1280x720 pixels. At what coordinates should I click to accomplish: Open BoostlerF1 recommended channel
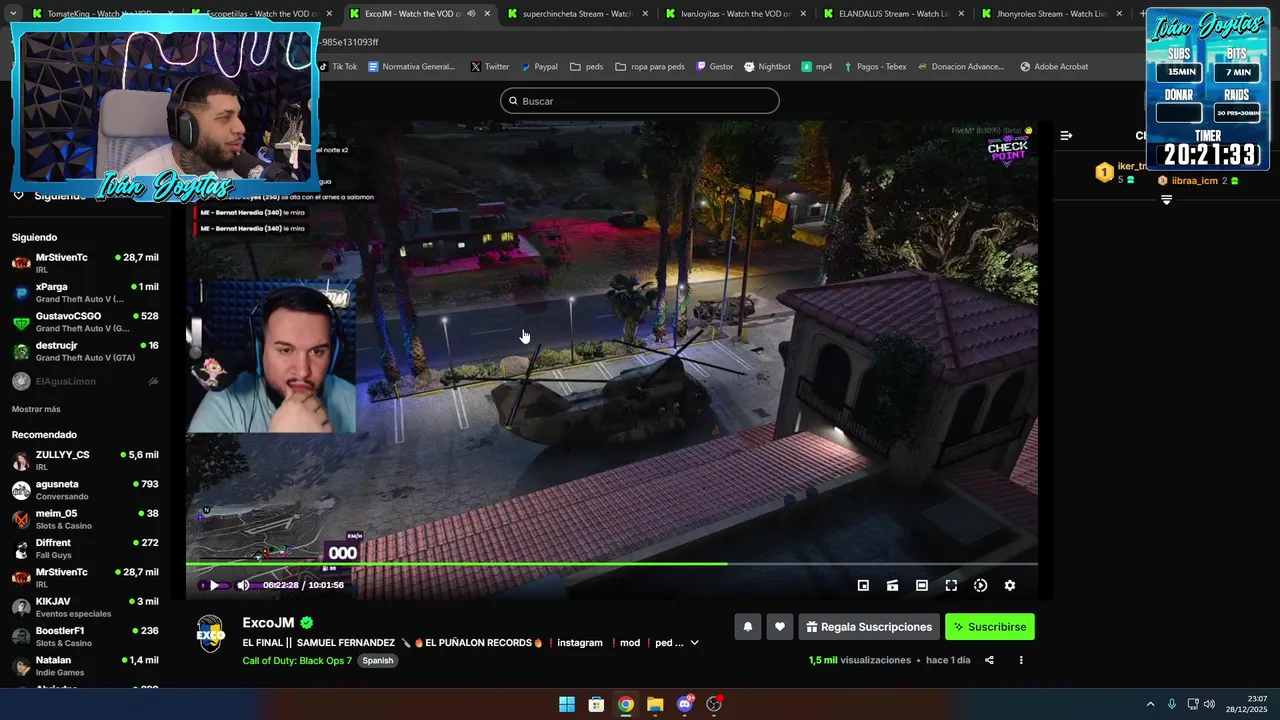click(x=85, y=636)
